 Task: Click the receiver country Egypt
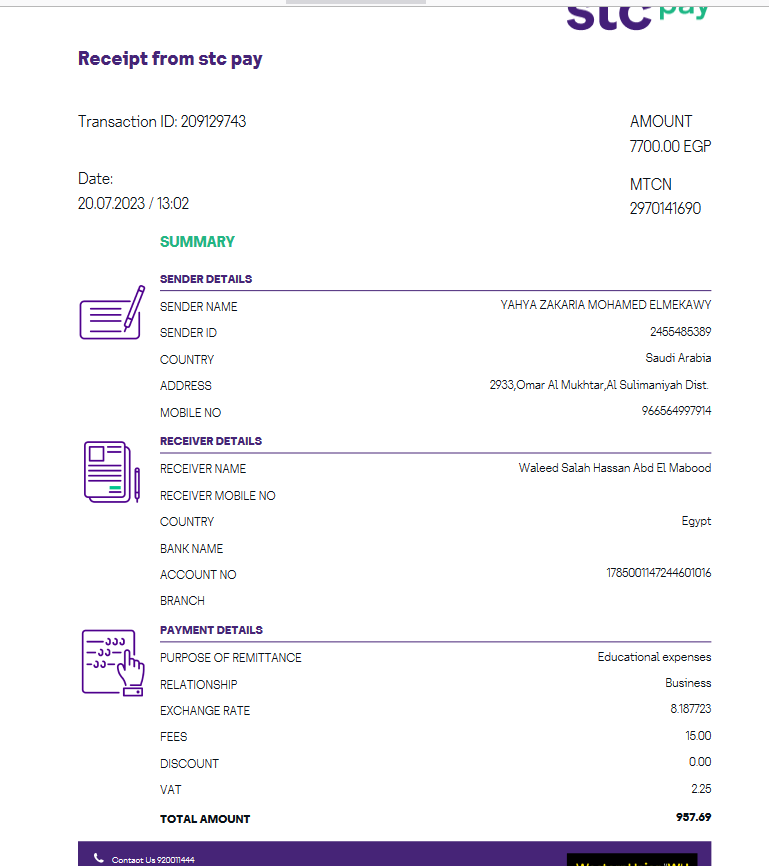point(696,521)
